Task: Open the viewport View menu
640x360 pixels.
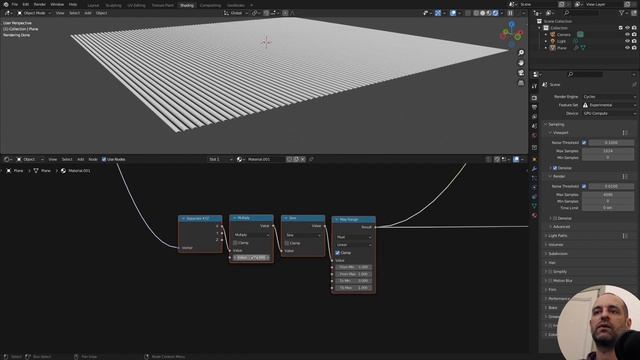Action: coord(60,13)
